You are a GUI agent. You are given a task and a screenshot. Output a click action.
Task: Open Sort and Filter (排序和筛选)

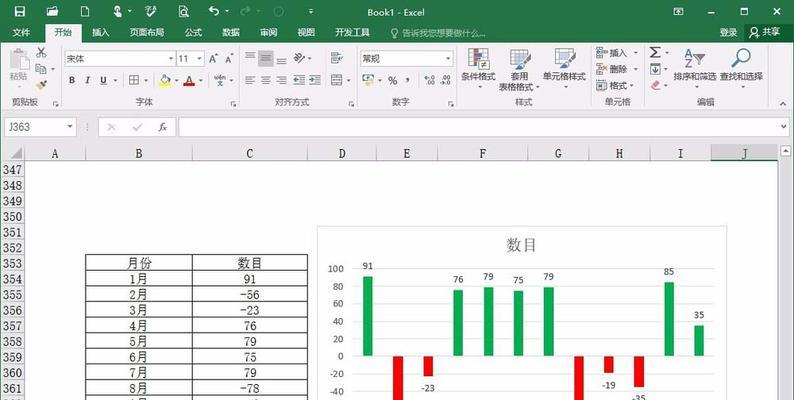(x=695, y=67)
